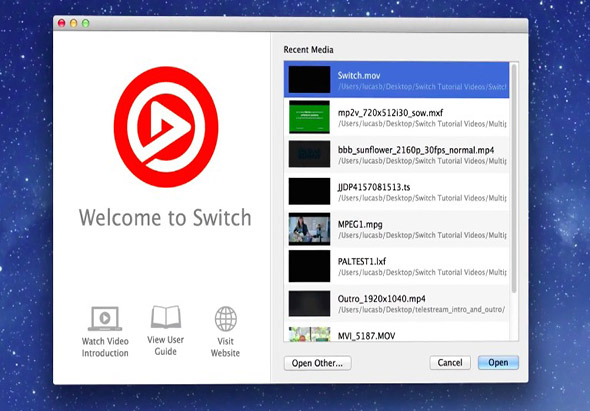Click the yellow minimize window button
The image size is (590, 411).
74,23
